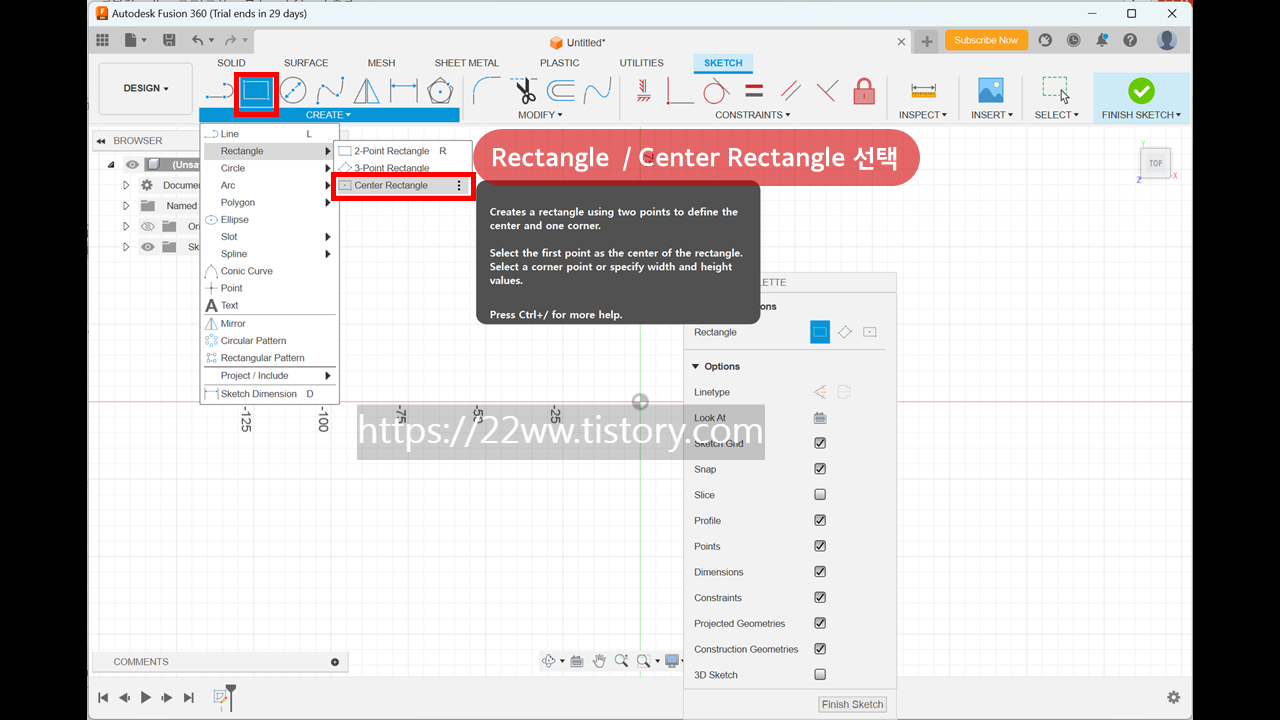The width and height of the screenshot is (1280, 720).
Task: Click the Select window selection icon
Action: [x=1056, y=91]
